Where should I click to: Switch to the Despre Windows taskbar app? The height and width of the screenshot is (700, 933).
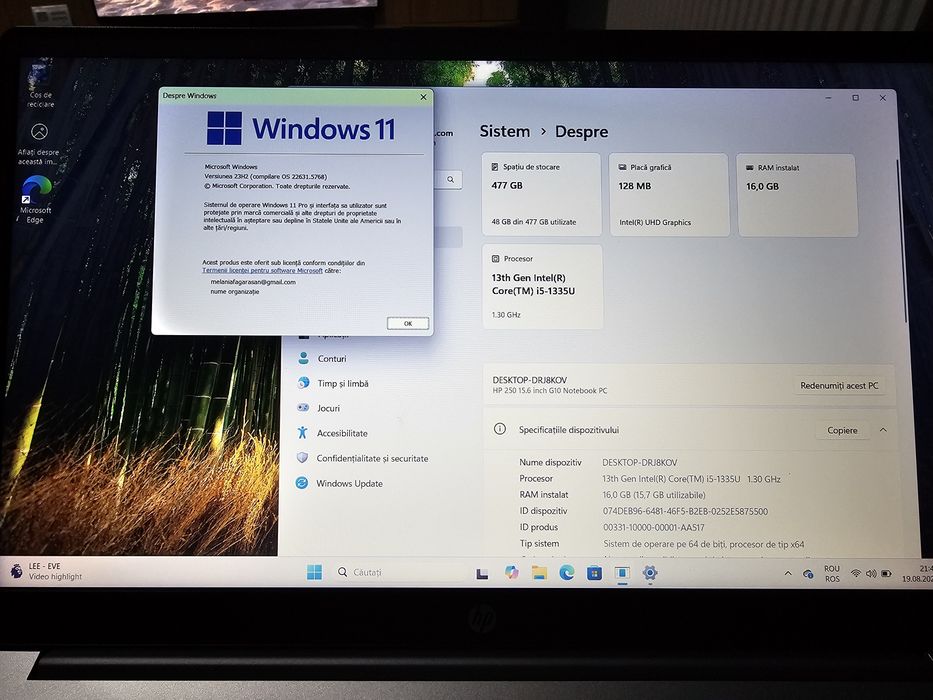point(622,573)
